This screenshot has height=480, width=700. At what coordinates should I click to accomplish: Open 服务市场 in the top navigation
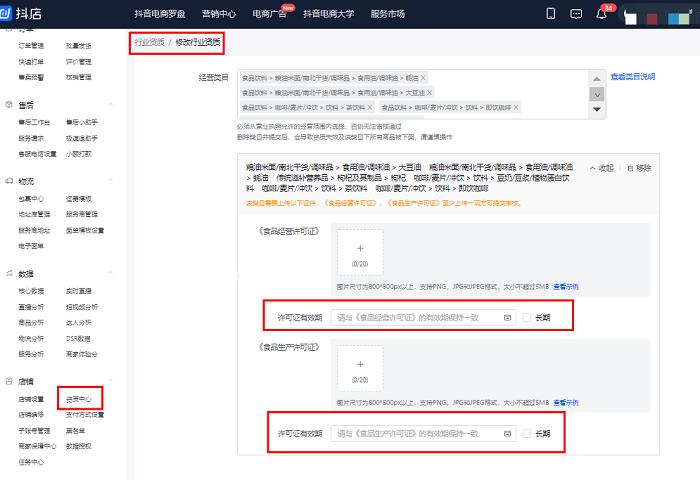(387, 13)
